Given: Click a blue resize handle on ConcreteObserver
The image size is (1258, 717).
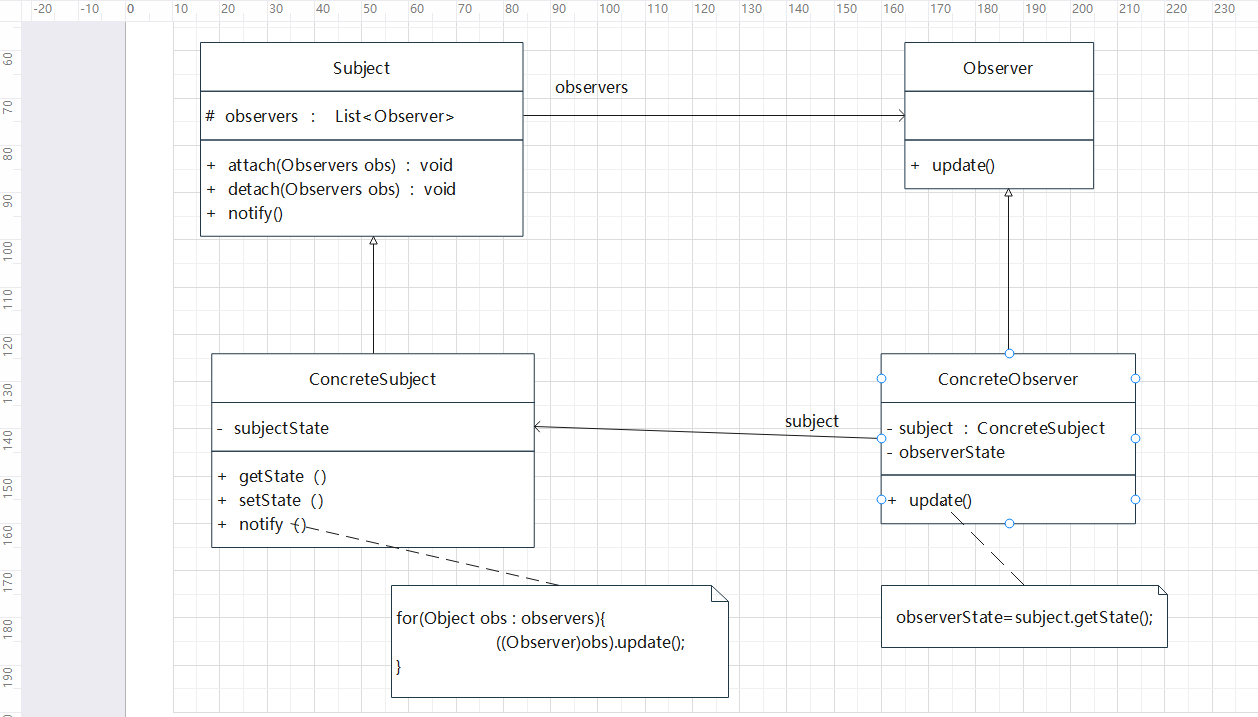Looking at the screenshot, I should point(881,378).
